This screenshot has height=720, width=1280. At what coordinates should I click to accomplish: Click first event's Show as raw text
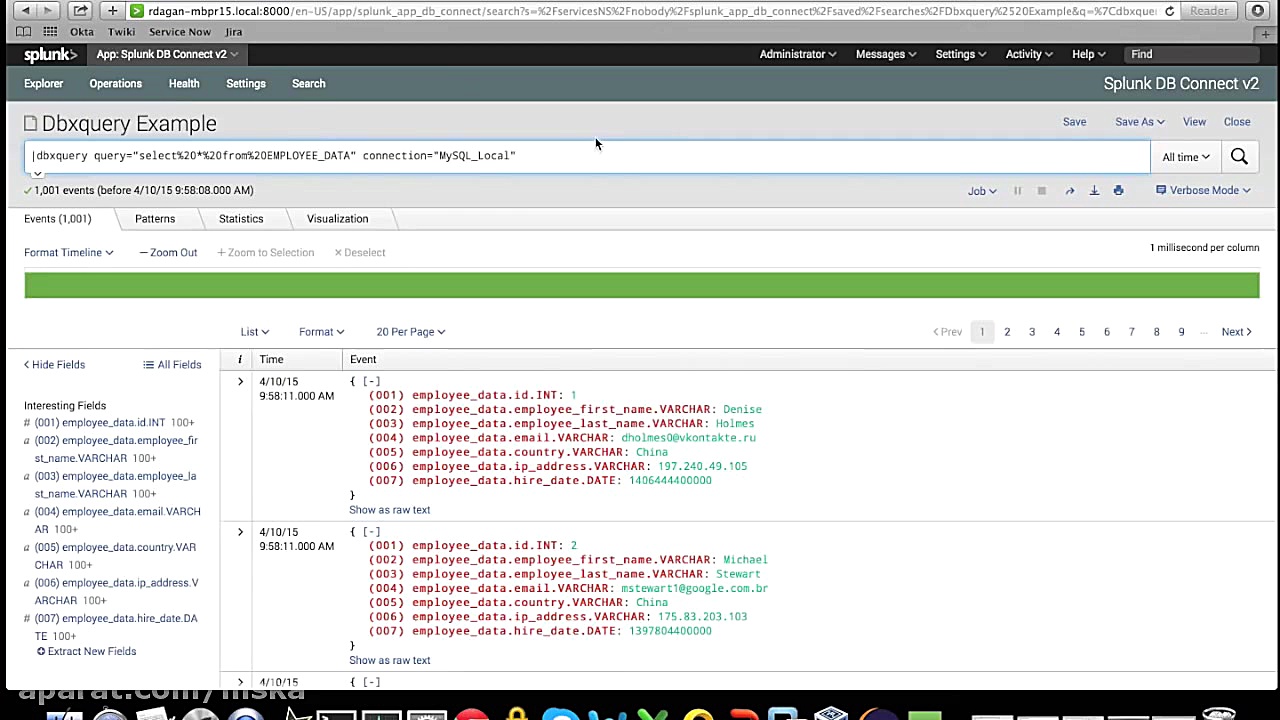tap(389, 510)
